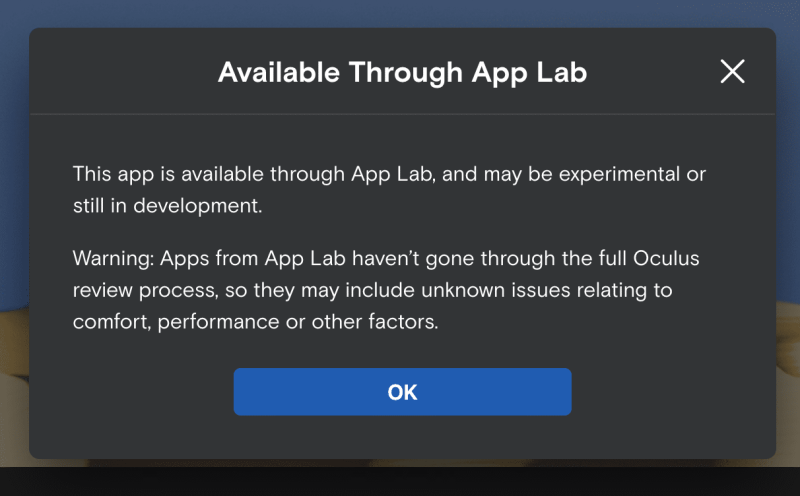Click the 'comfort, performance or other factors.' line
The width and height of the screenshot is (800, 496).
click(x=255, y=322)
